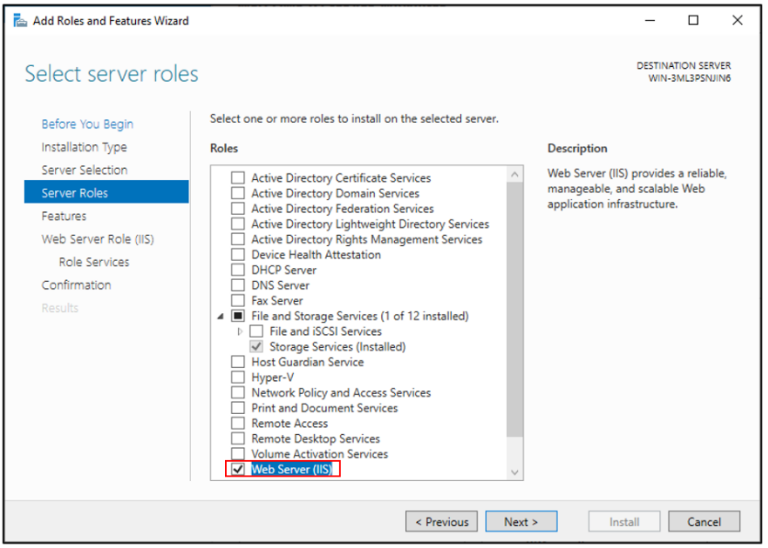This screenshot has height=548, width=768.
Task: Check Remote Desktop Services checkbox
Action: [x=238, y=438]
